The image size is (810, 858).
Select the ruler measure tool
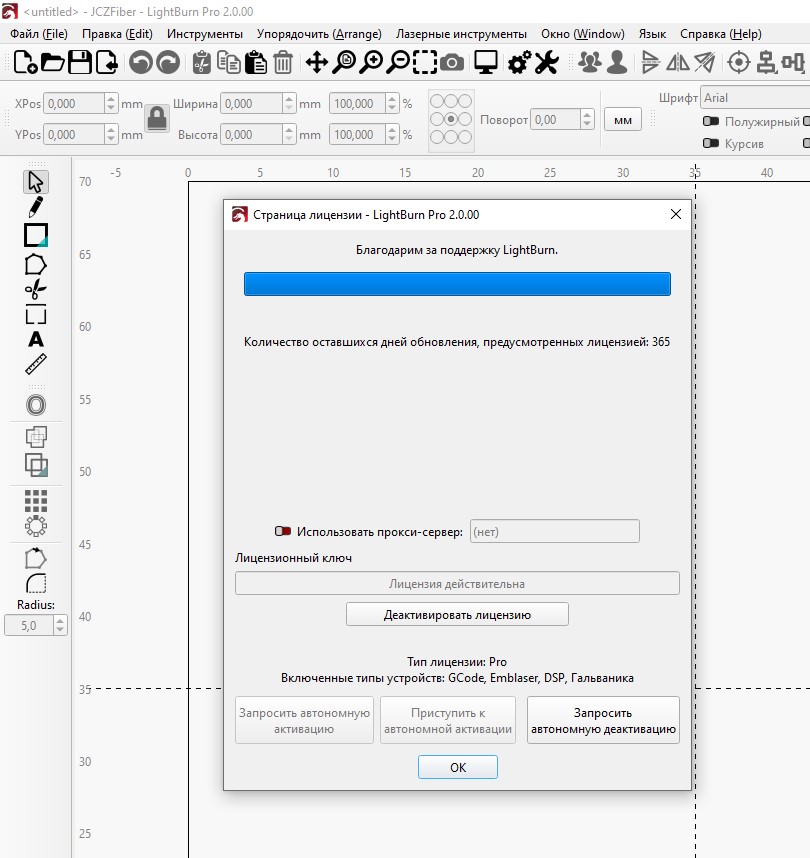[x=35, y=365]
